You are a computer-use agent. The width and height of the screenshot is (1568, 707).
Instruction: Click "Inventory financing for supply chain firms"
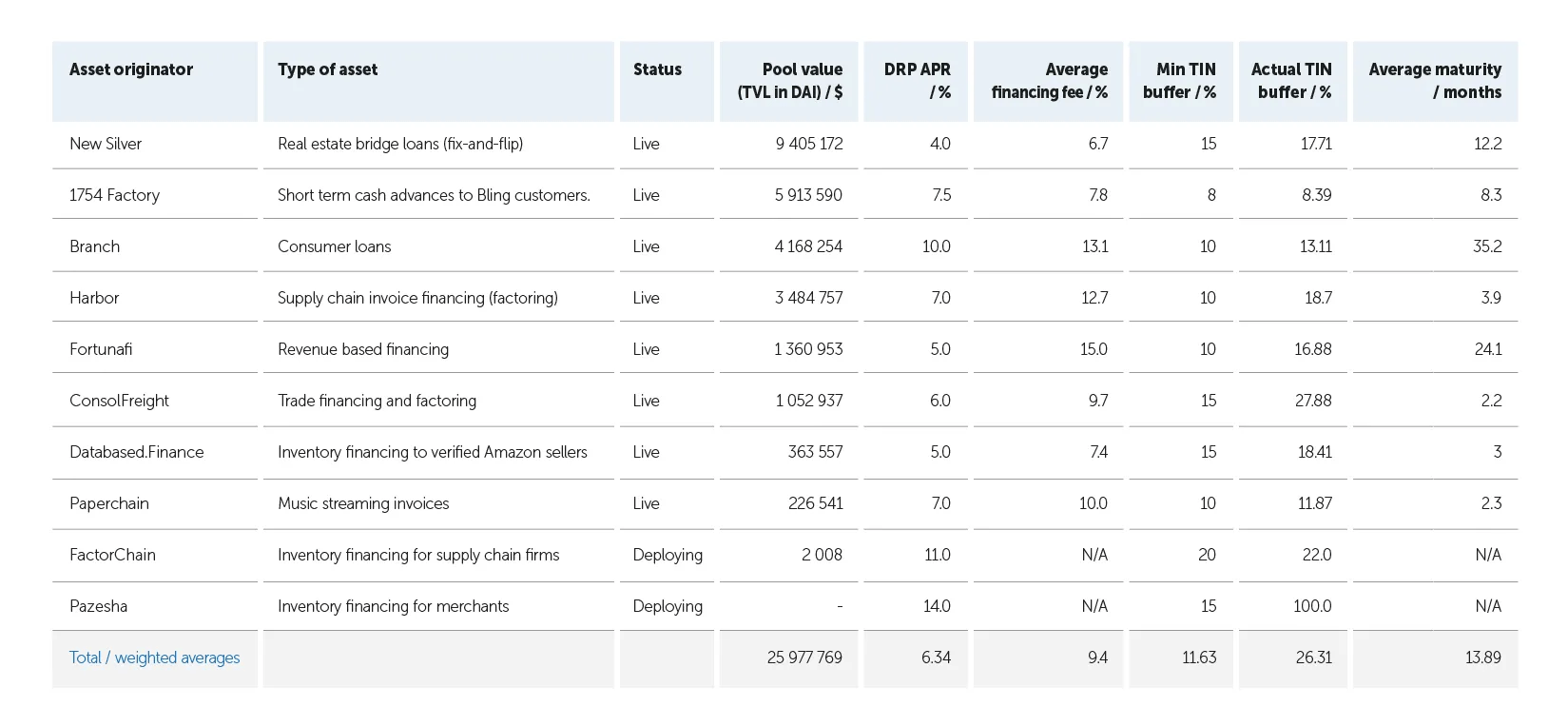(418, 555)
